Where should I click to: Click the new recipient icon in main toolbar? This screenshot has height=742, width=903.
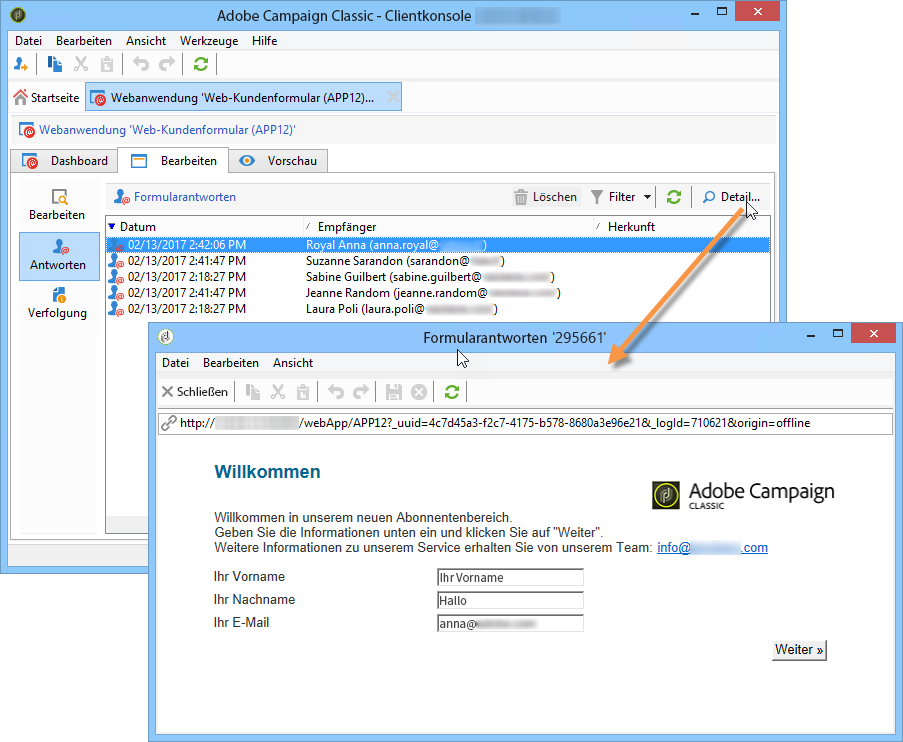[21, 64]
